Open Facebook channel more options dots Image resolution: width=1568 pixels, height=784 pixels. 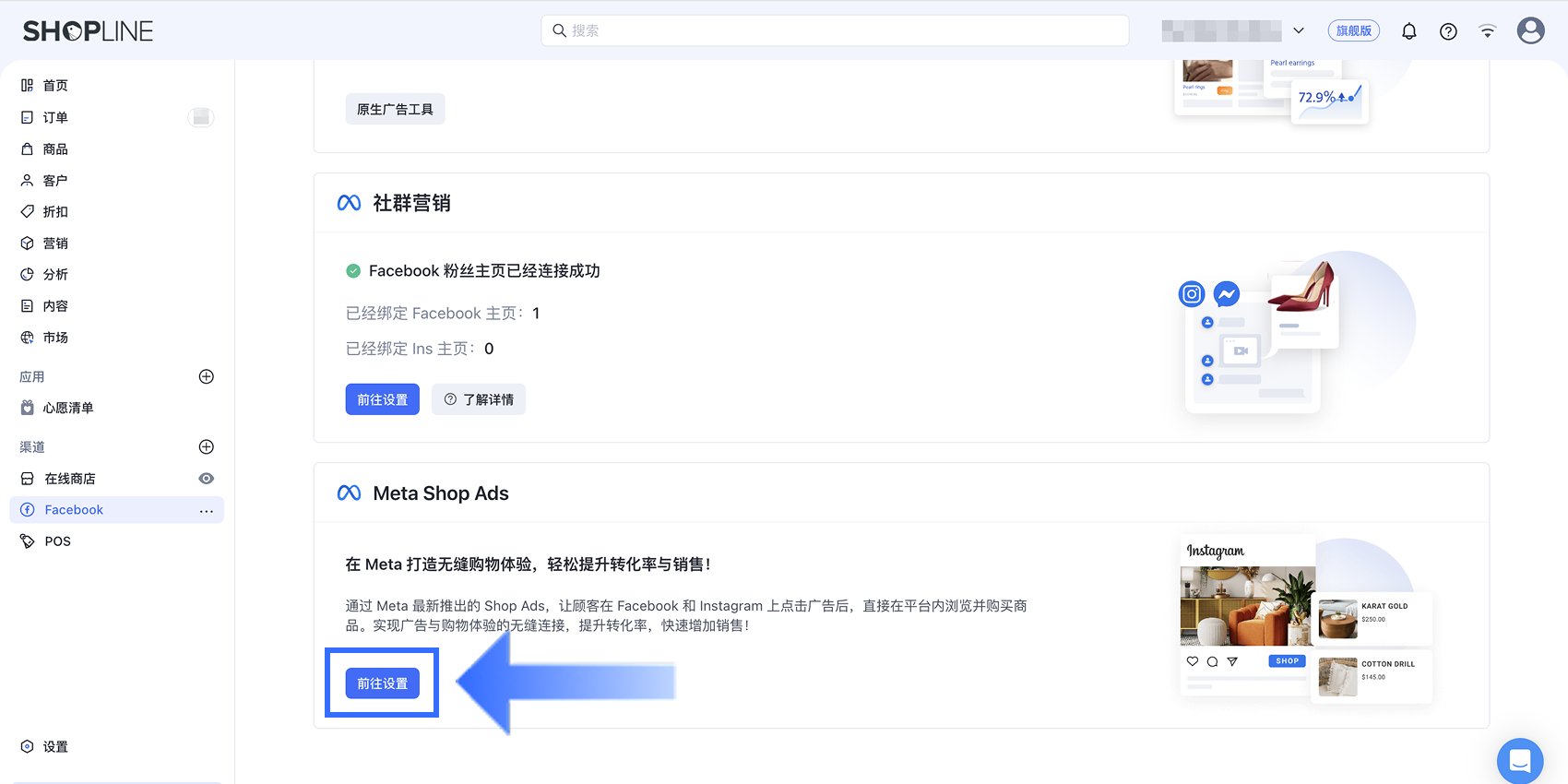pos(207,510)
